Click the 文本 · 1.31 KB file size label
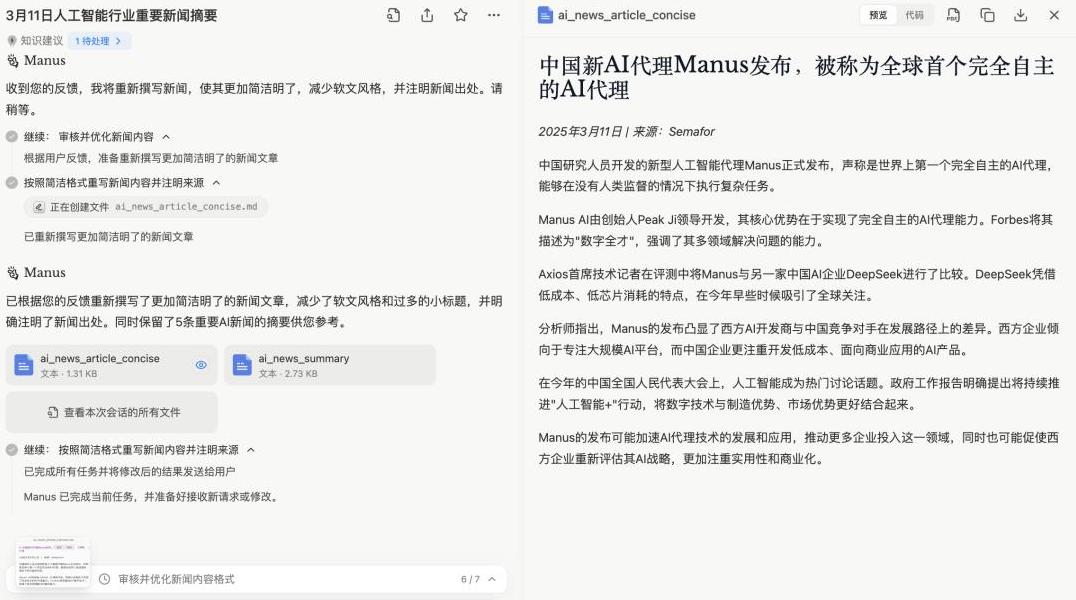The image size is (1076, 600). point(69,374)
